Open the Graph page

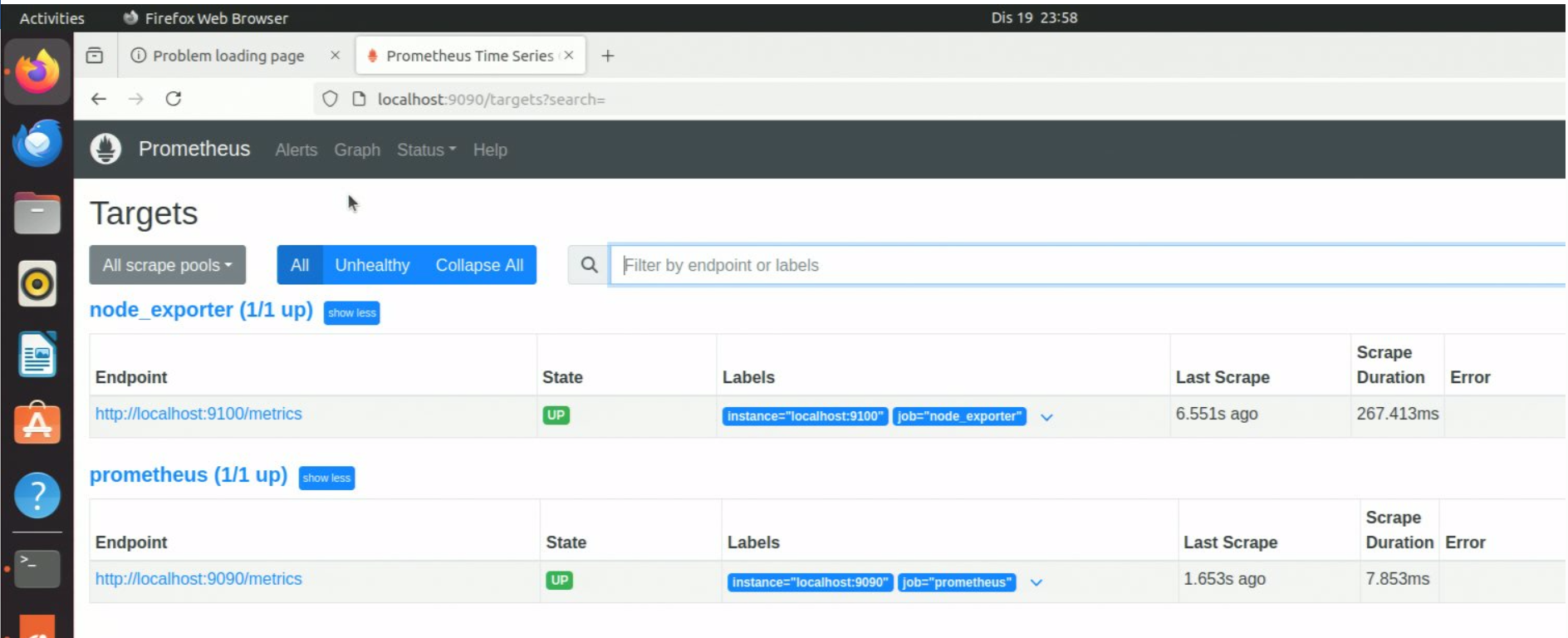point(357,150)
